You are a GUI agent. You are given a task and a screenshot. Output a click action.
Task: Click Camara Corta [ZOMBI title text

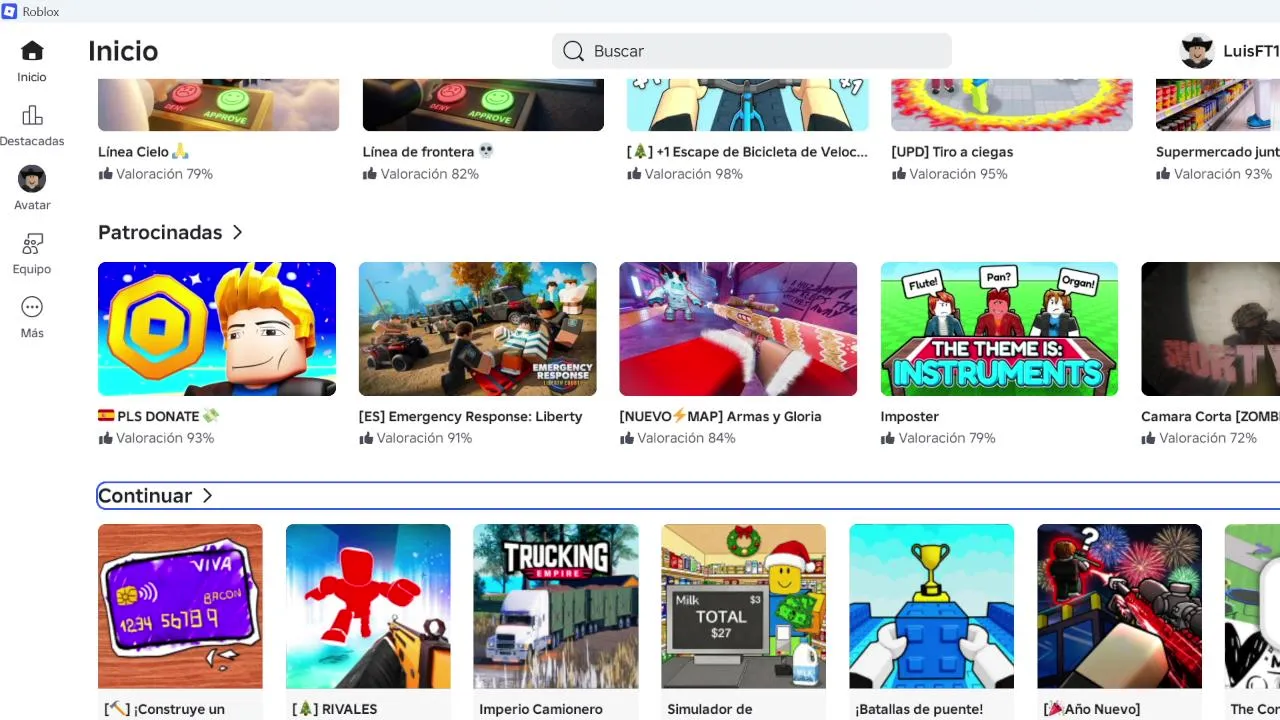point(1211,416)
